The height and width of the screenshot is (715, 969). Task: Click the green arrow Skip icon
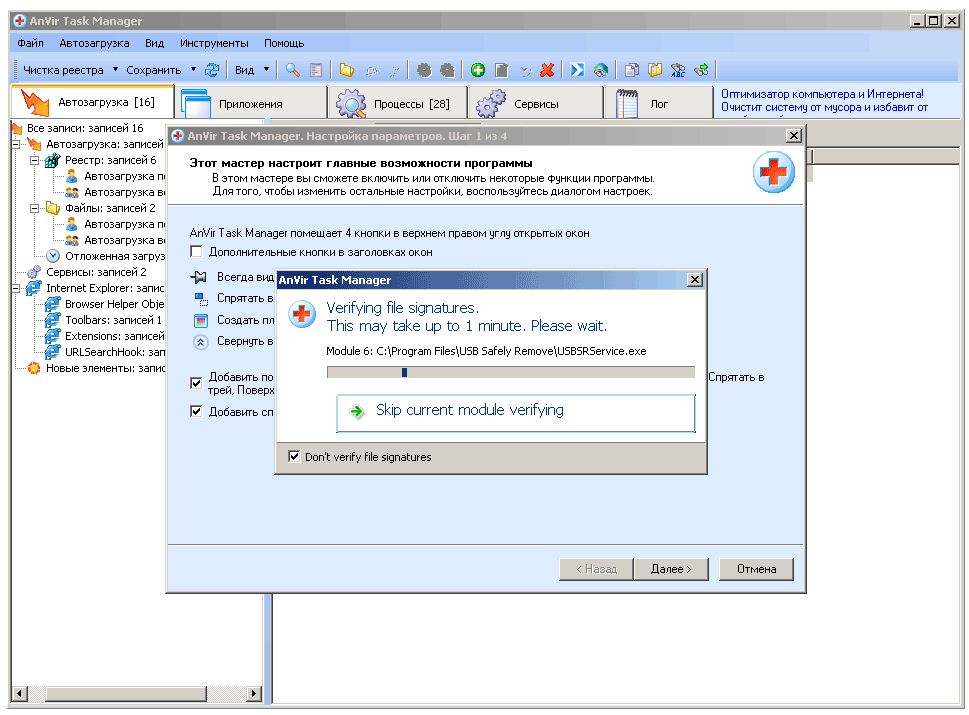[x=357, y=411]
